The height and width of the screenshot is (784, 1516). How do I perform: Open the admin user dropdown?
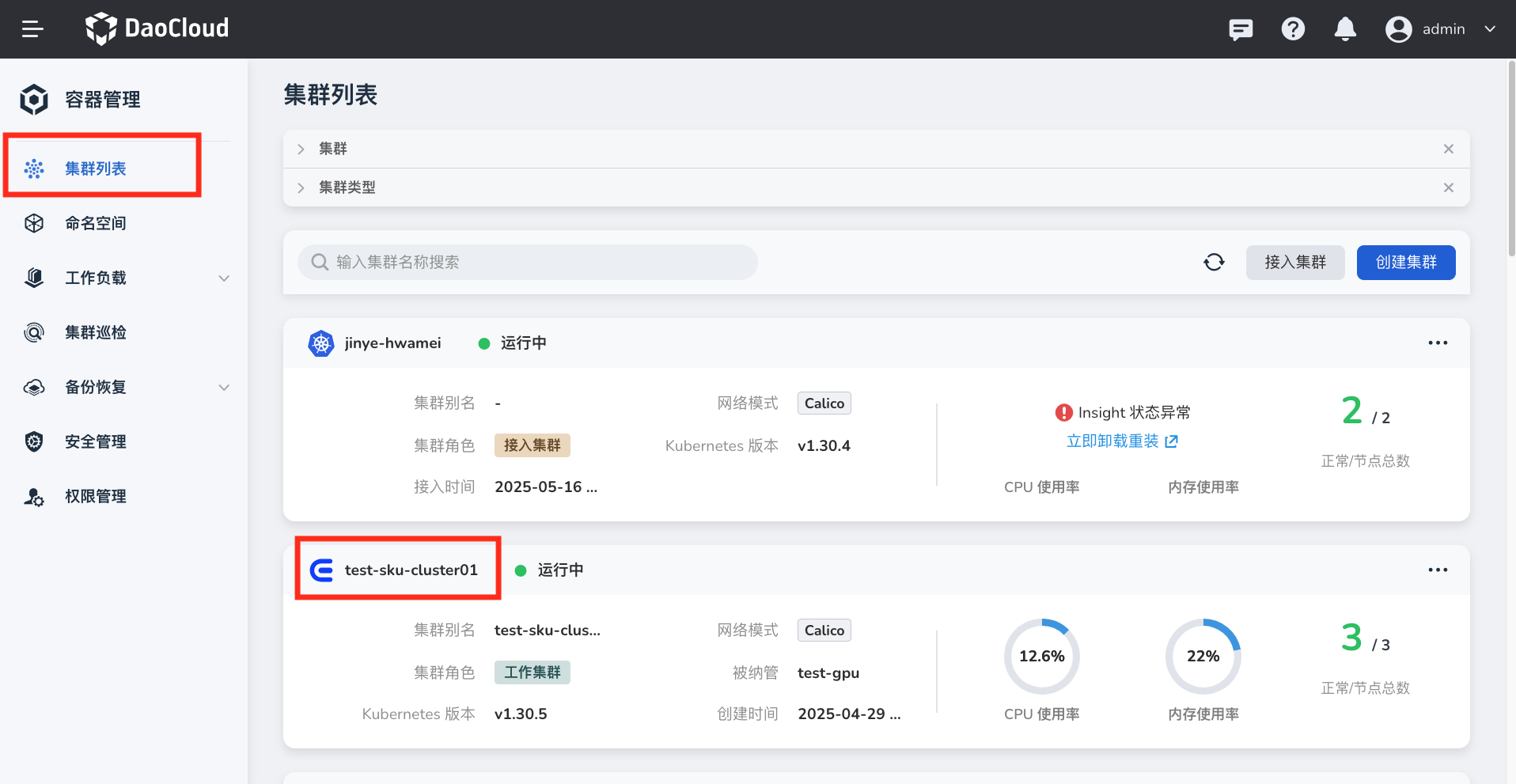[x=1442, y=29]
